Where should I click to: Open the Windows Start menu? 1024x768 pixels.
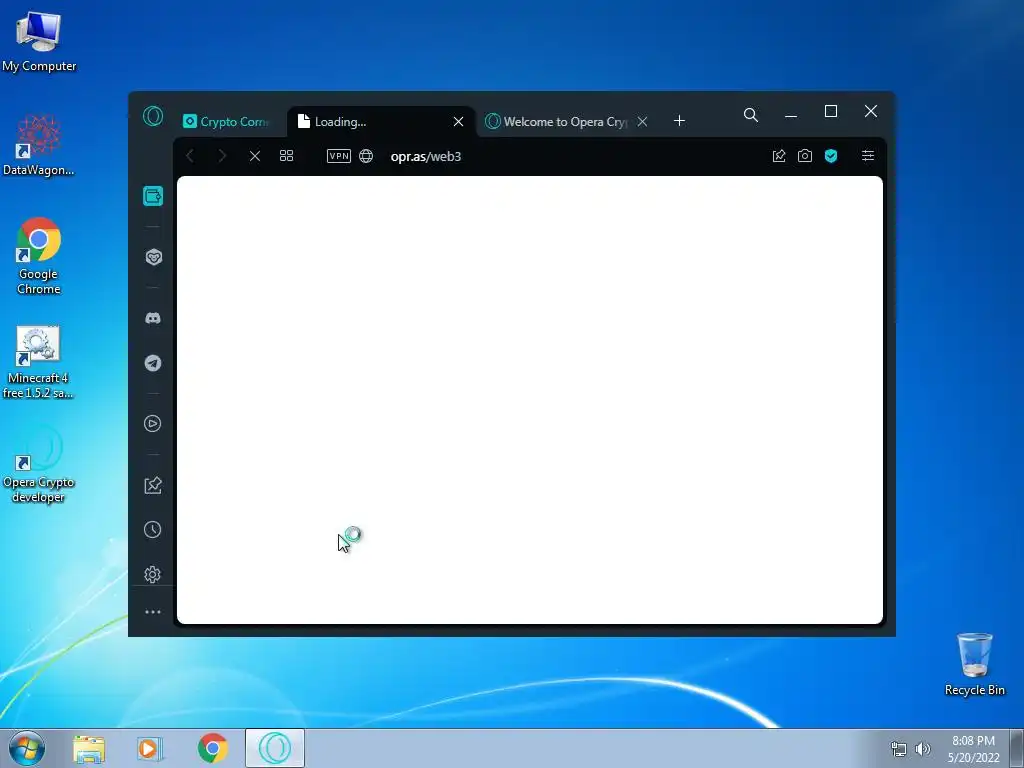coord(27,748)
